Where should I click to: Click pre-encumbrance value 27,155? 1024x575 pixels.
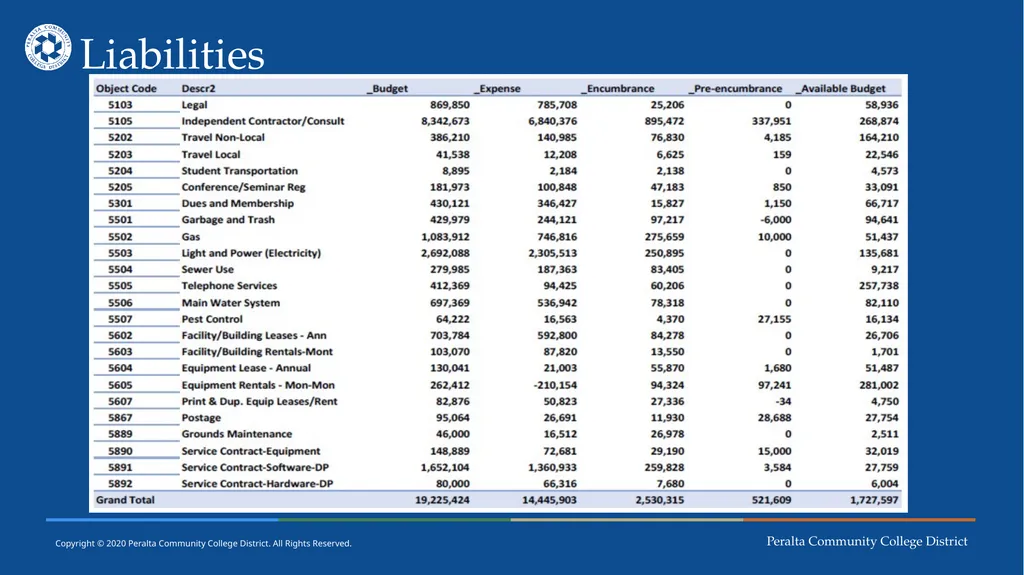[x=775, y=319]
